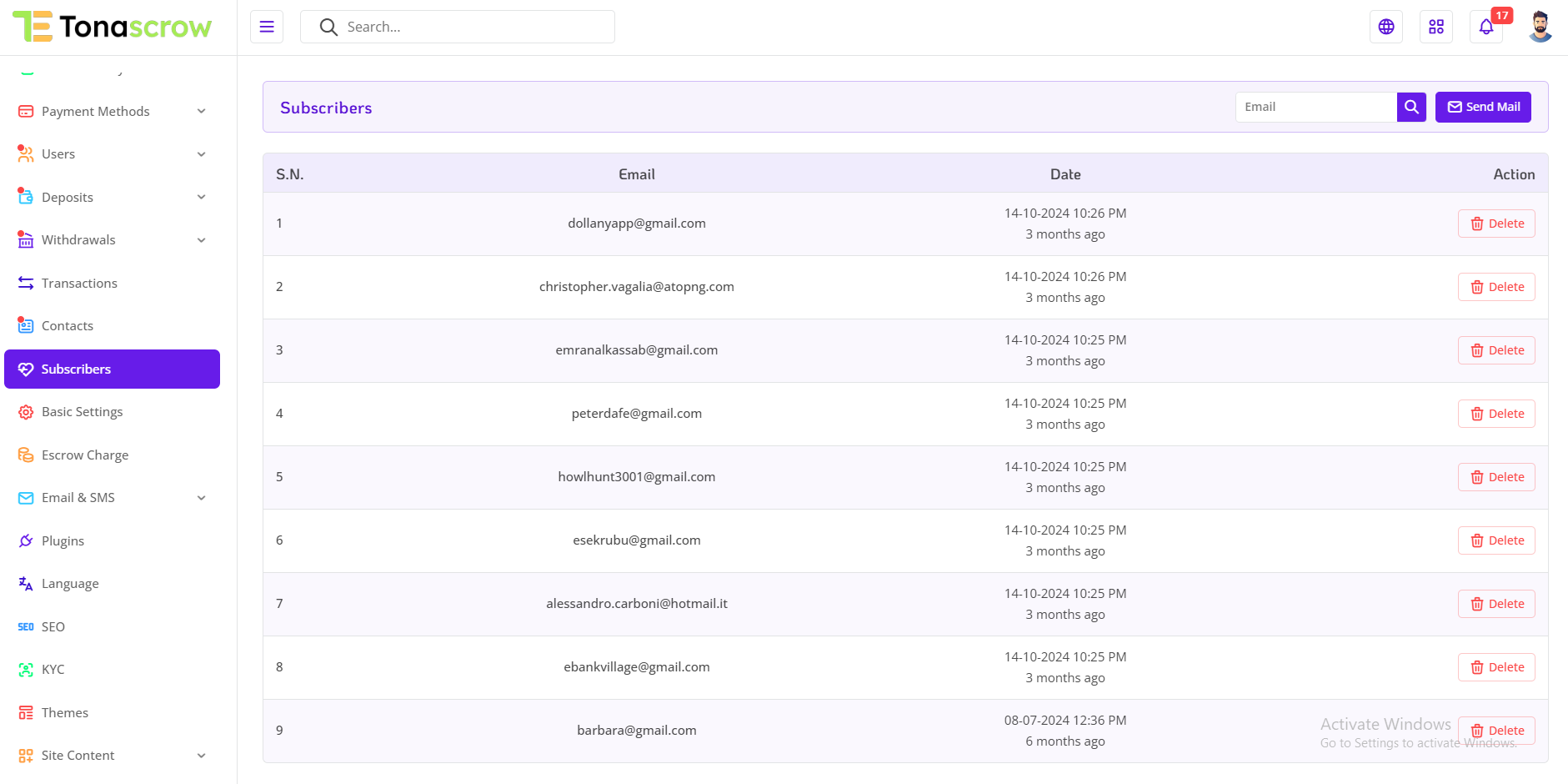Viewport: 1568px width, 784px height.
Task: Open the language globe icon
Action: [x=1386, y=27]
